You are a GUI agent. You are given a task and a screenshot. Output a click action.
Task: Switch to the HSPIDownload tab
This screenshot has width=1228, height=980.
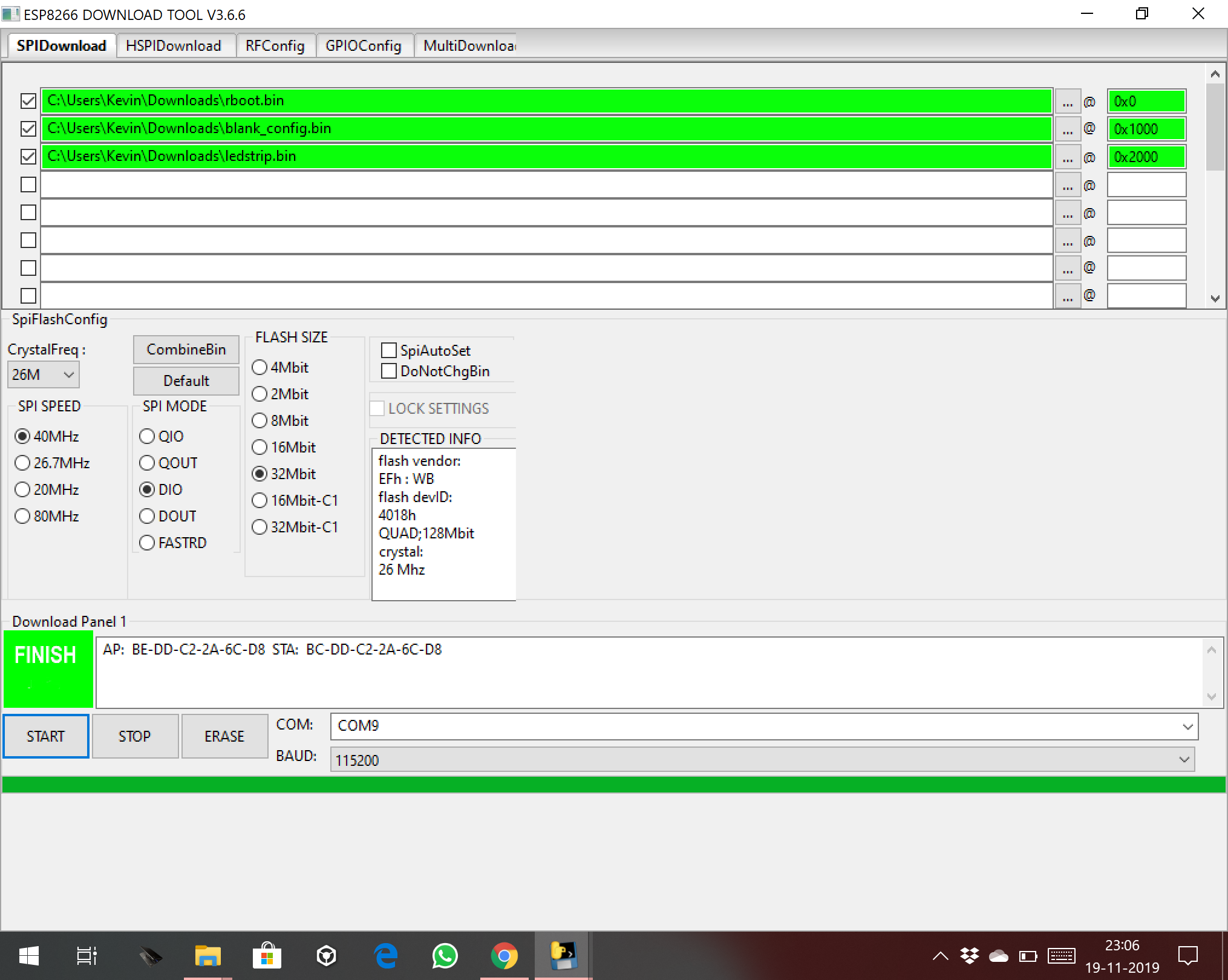click(x=174, y=46)
